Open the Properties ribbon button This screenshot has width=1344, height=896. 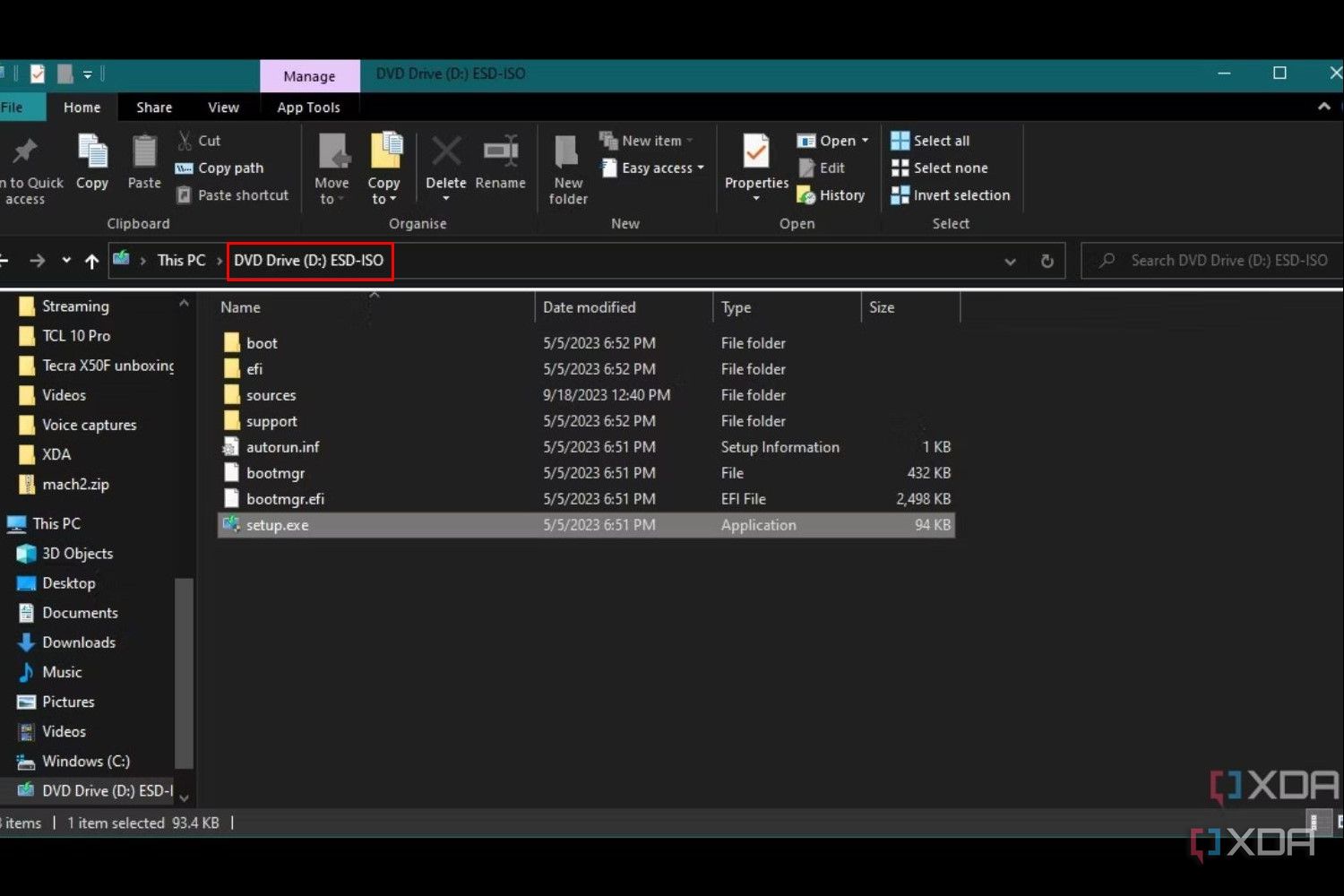click(756, 168)
